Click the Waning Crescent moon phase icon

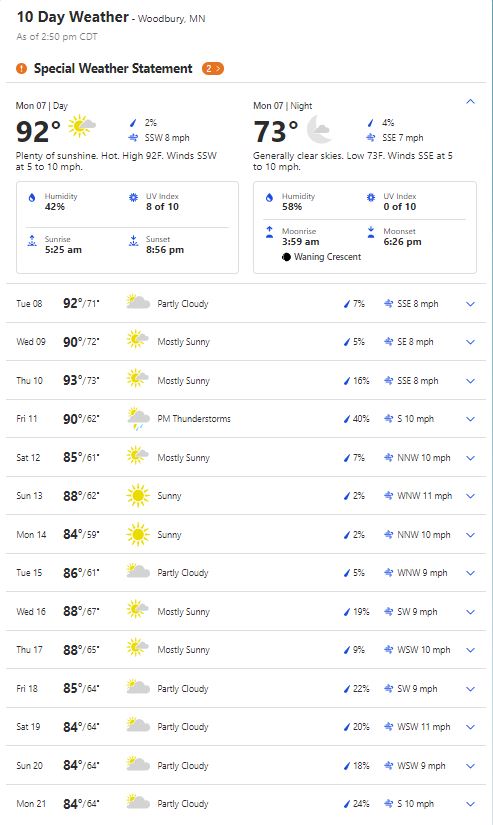click(286, 257)
